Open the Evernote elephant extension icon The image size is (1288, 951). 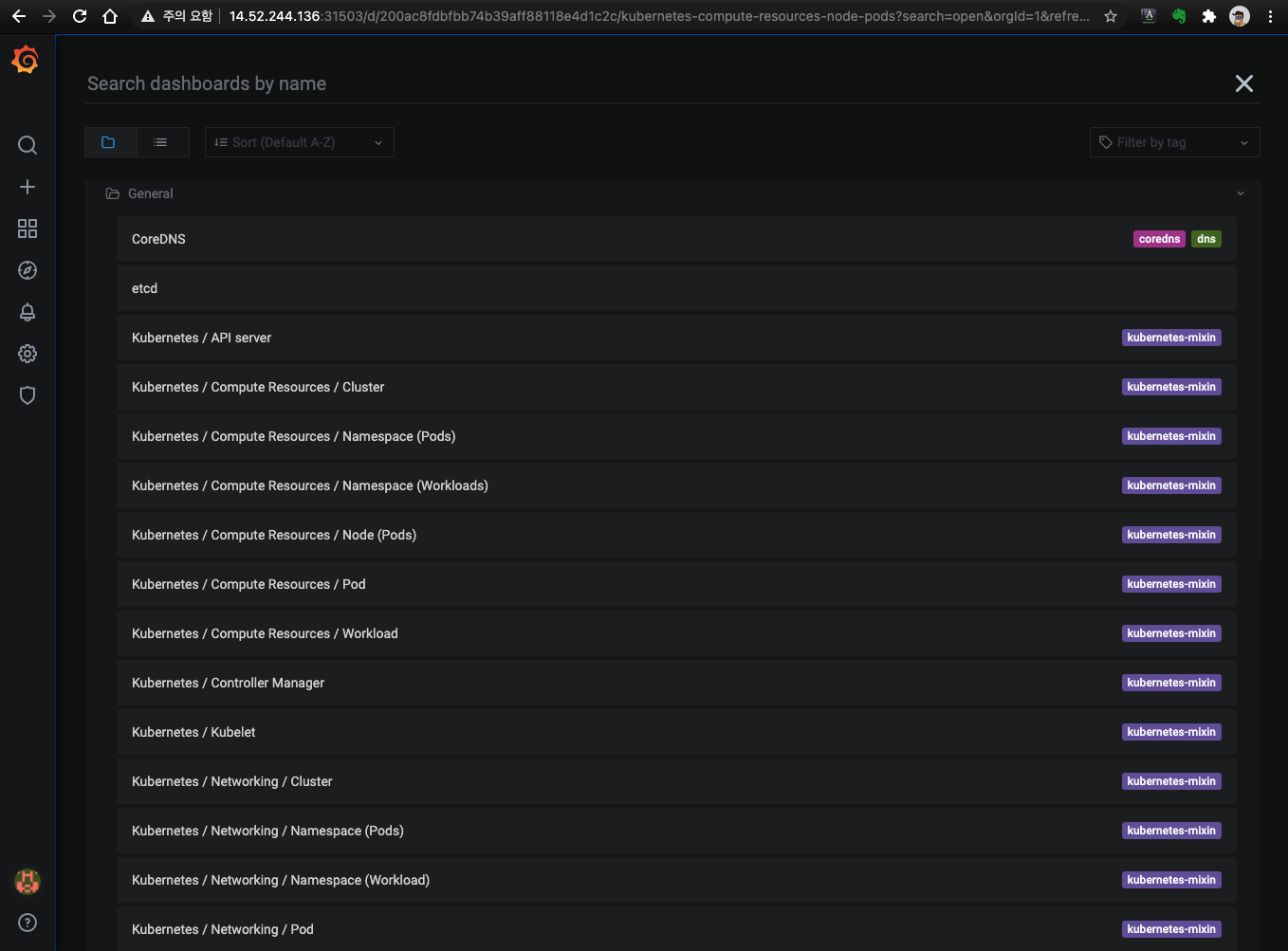click(x=1179, y=16)
